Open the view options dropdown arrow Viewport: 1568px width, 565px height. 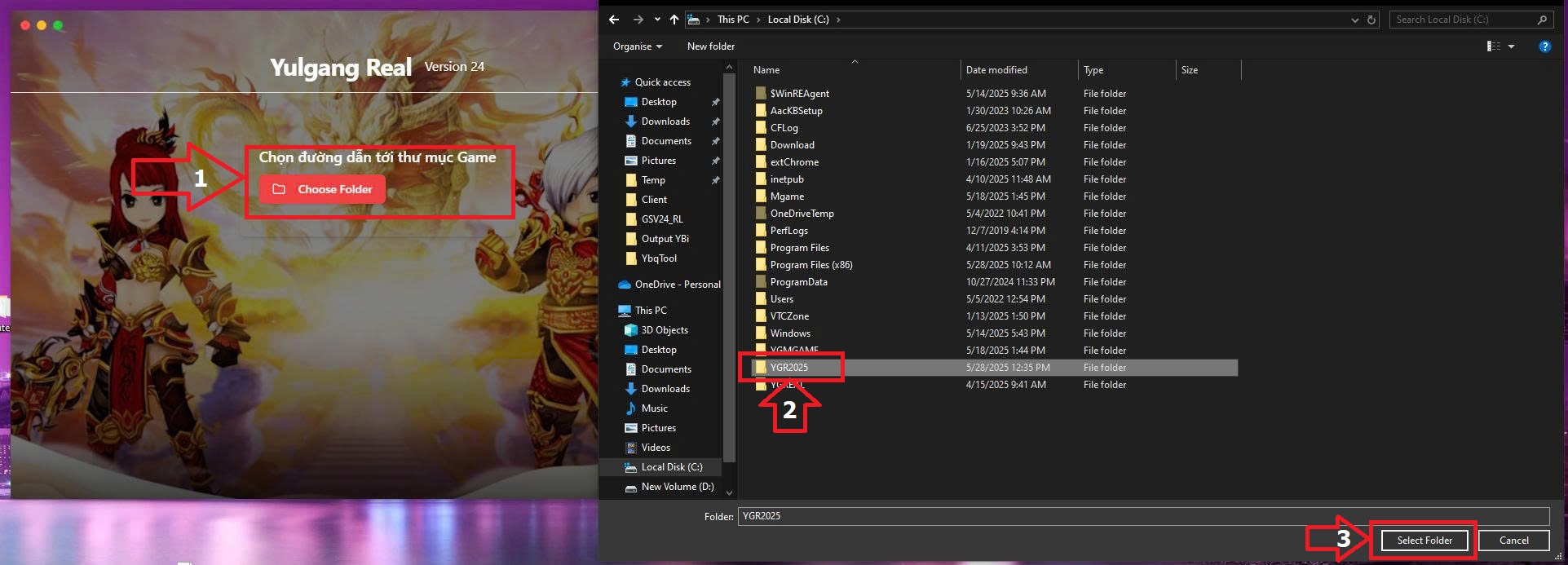pos(1511,46)
